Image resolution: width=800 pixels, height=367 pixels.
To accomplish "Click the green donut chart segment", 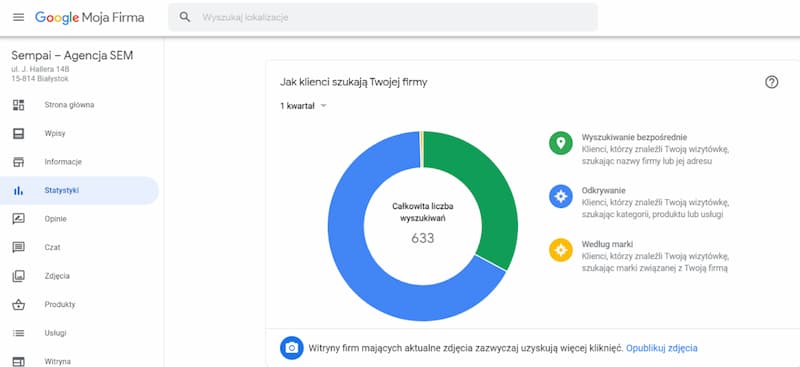I will [x=485, y=189].
